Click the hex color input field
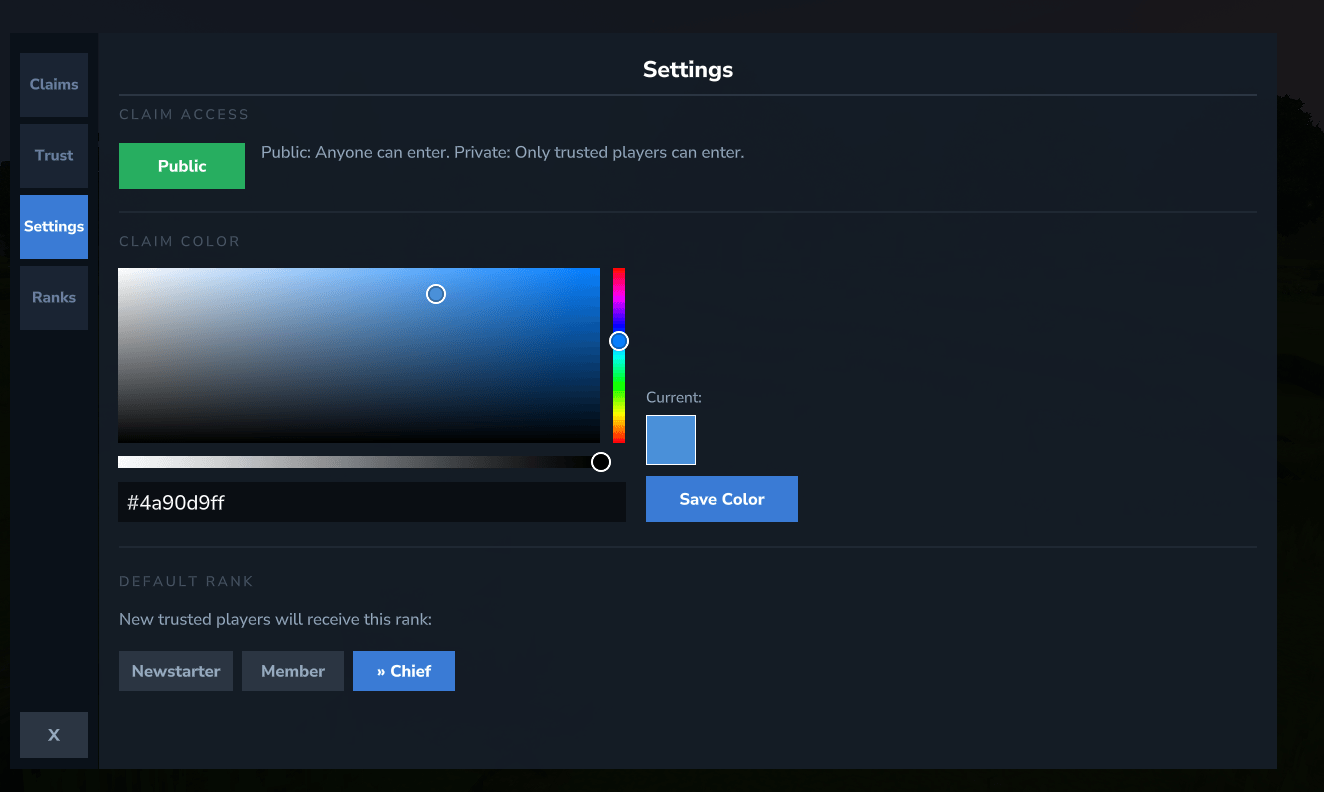 pyautogui.click(x=371, y=502)
